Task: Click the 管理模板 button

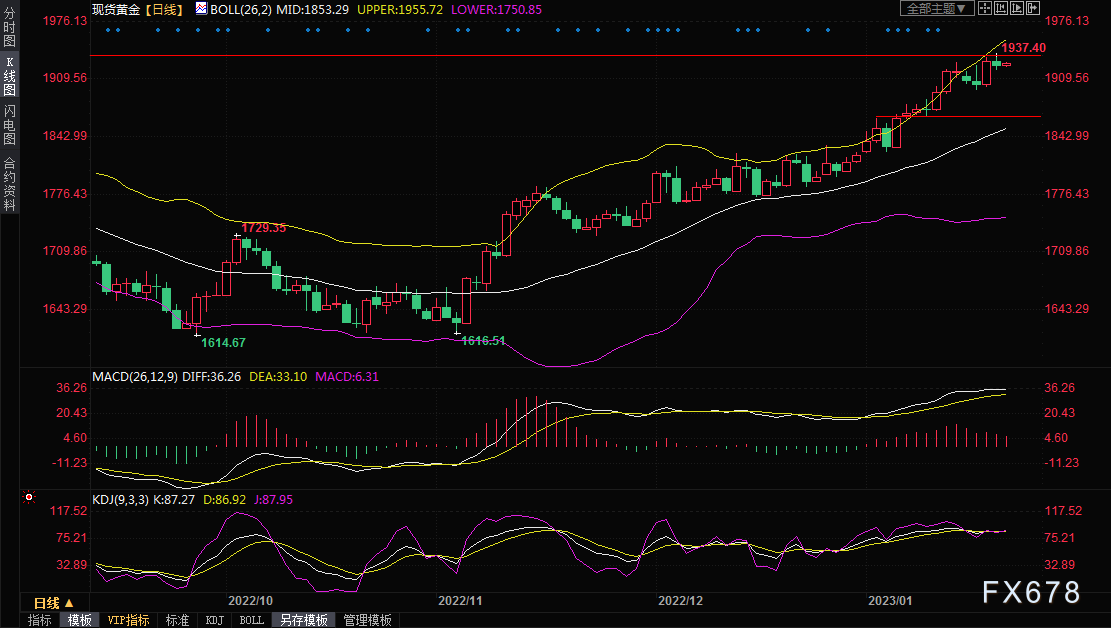Action: pyautogui.click(x=367, y=620)
